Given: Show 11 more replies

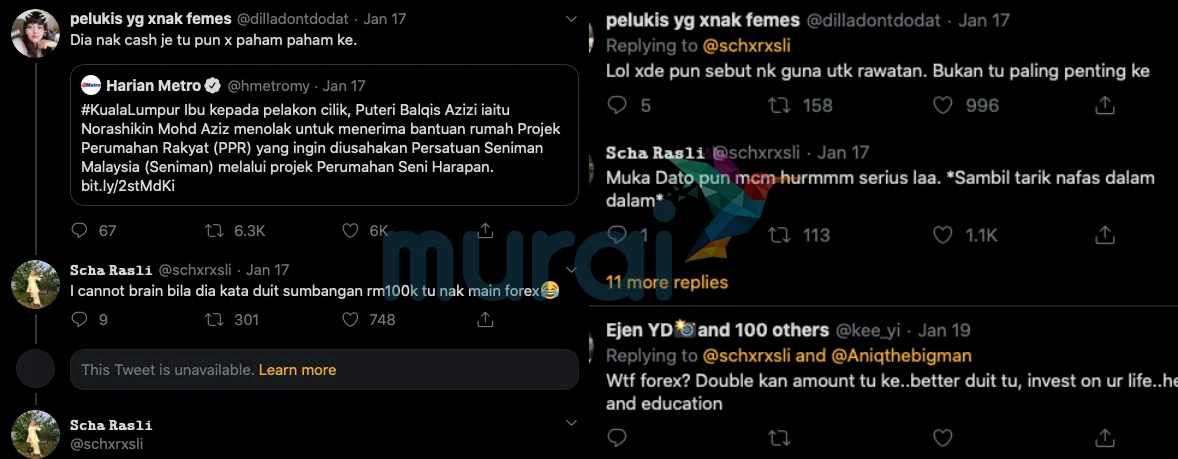Looking at the screenshot, I should (x=667, y=282).
